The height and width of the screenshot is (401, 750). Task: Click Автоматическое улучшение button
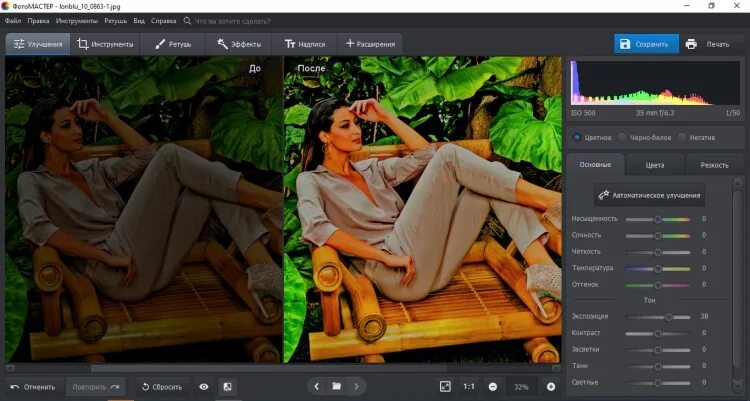point(649,195)
